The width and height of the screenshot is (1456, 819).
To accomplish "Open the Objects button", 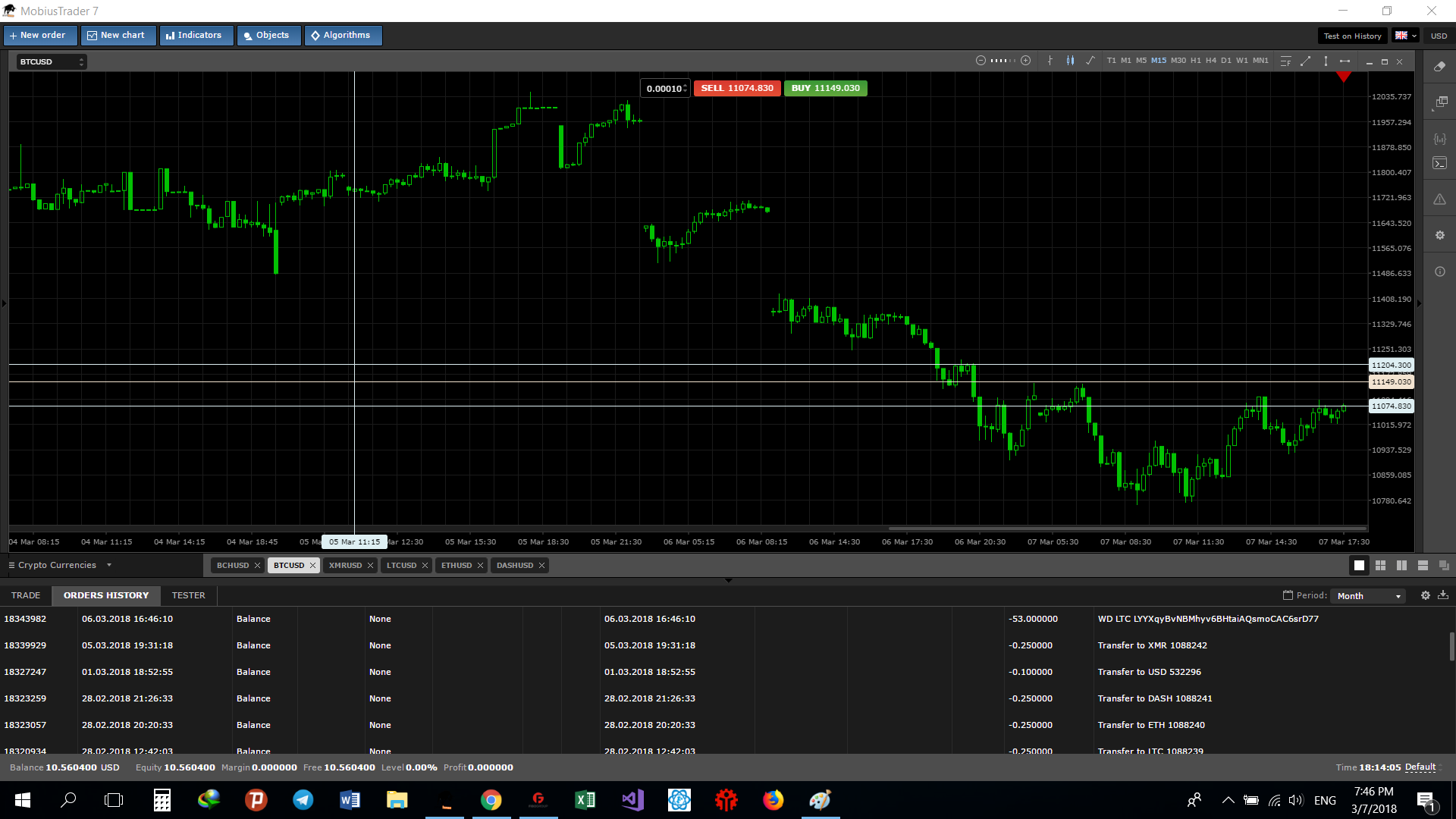I will click(x=269, y=36).
